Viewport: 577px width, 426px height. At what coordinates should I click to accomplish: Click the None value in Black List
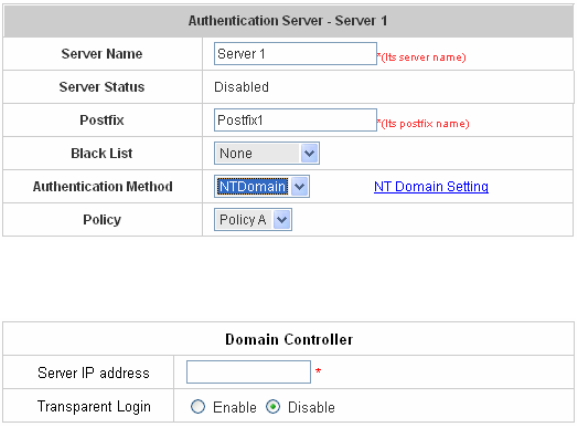236,153
